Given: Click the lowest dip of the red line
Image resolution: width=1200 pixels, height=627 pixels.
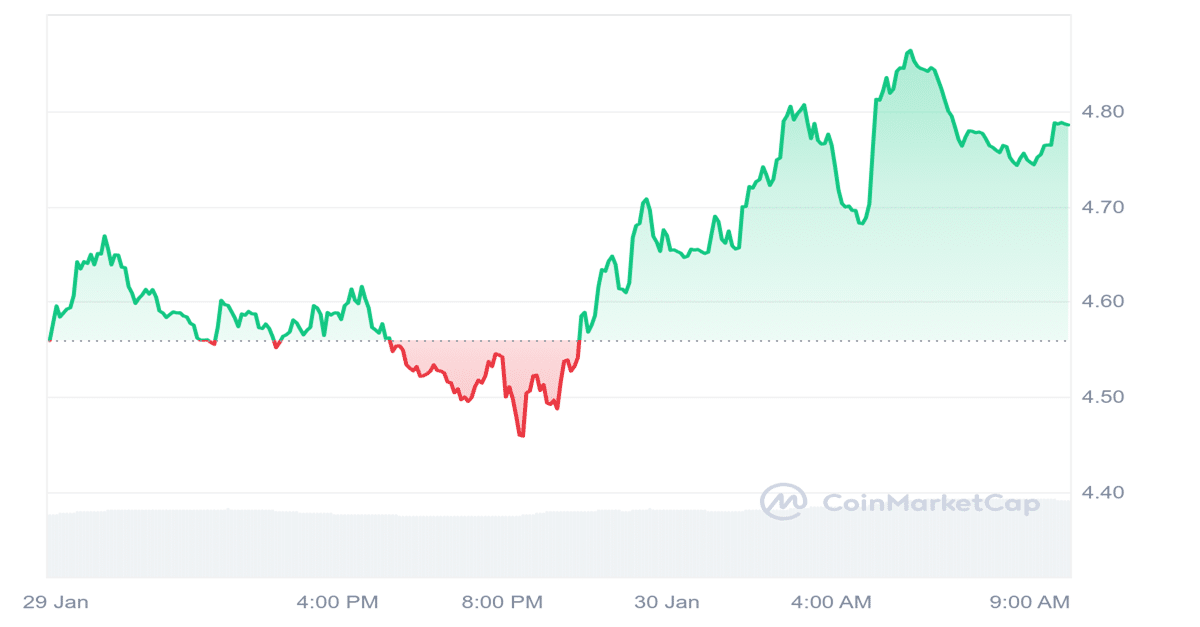Looking at the screenshot, I should [521, 435].
